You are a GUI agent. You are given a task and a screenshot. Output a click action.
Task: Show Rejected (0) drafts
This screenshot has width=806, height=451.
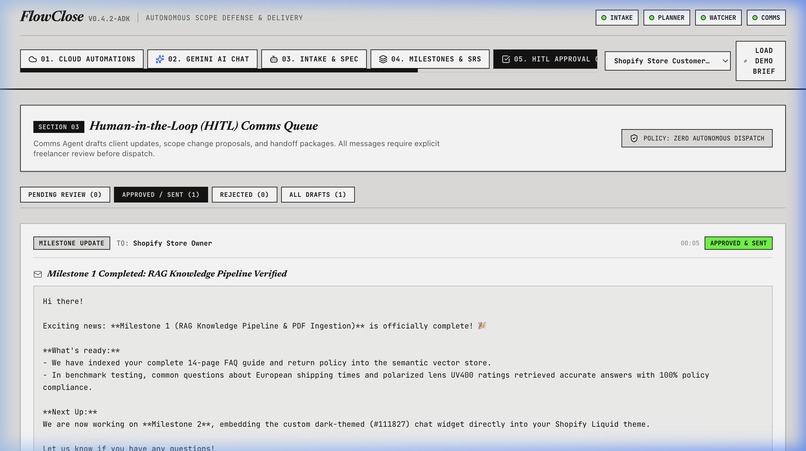[x=244, y=194]
